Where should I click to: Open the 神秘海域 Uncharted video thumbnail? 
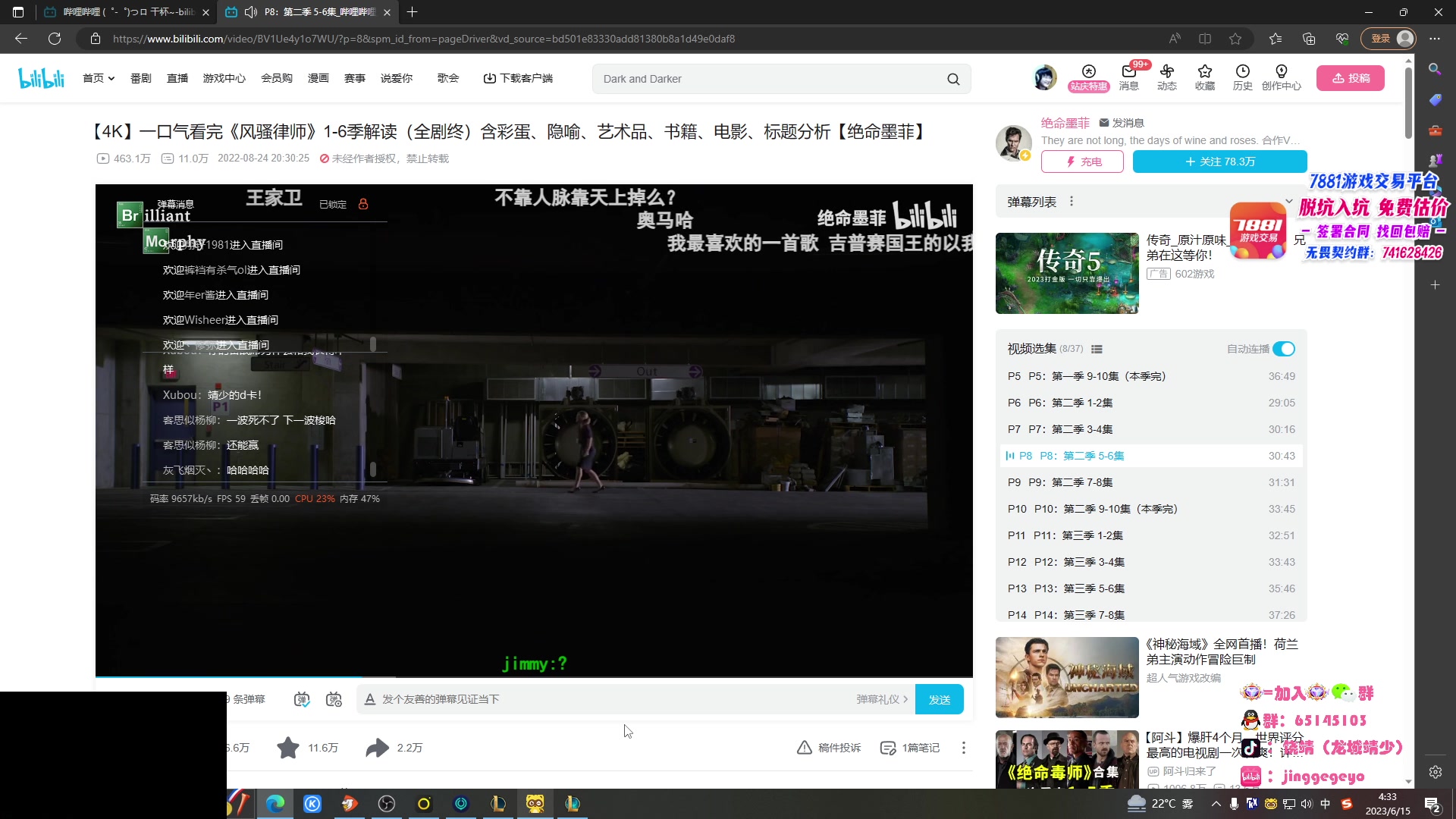[1067, 677]
